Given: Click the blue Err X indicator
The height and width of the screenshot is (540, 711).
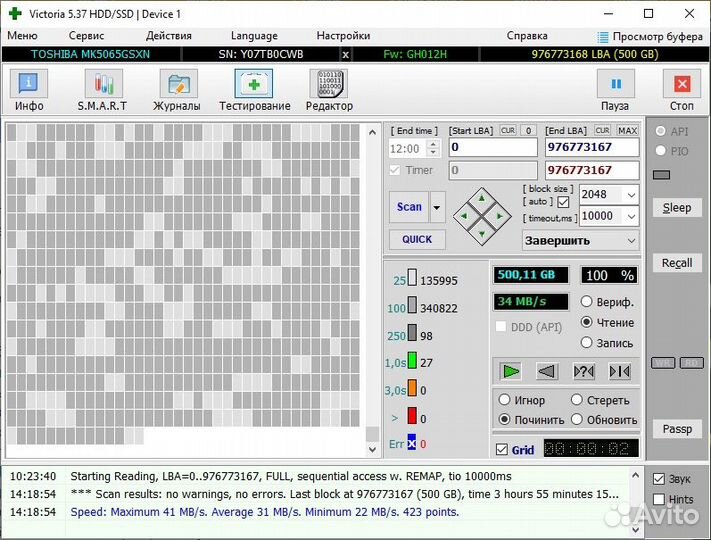Looking at the screenshot, I should tap(411, 442).
